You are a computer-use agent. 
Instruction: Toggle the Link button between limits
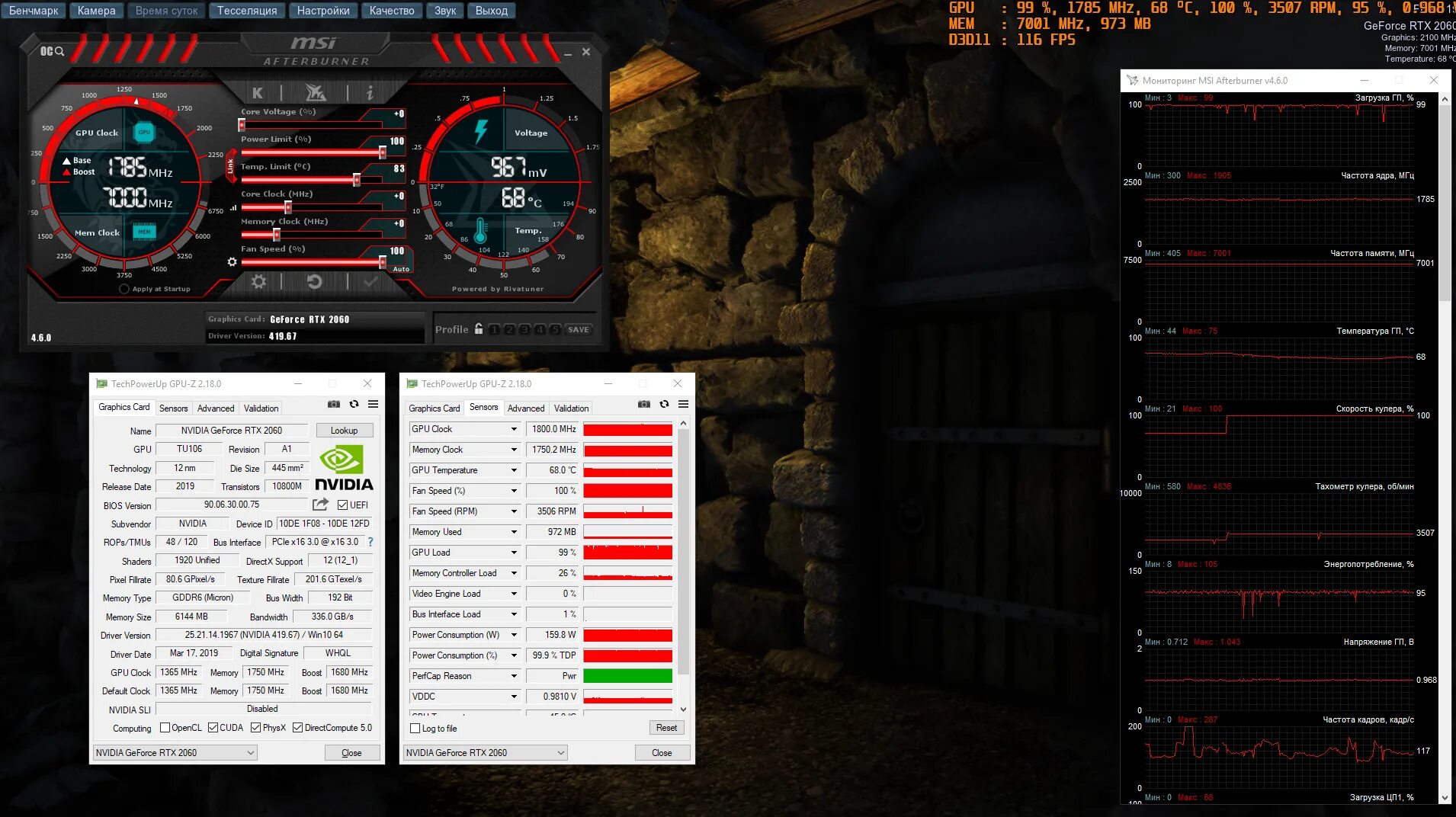click(x=230, y=165)
